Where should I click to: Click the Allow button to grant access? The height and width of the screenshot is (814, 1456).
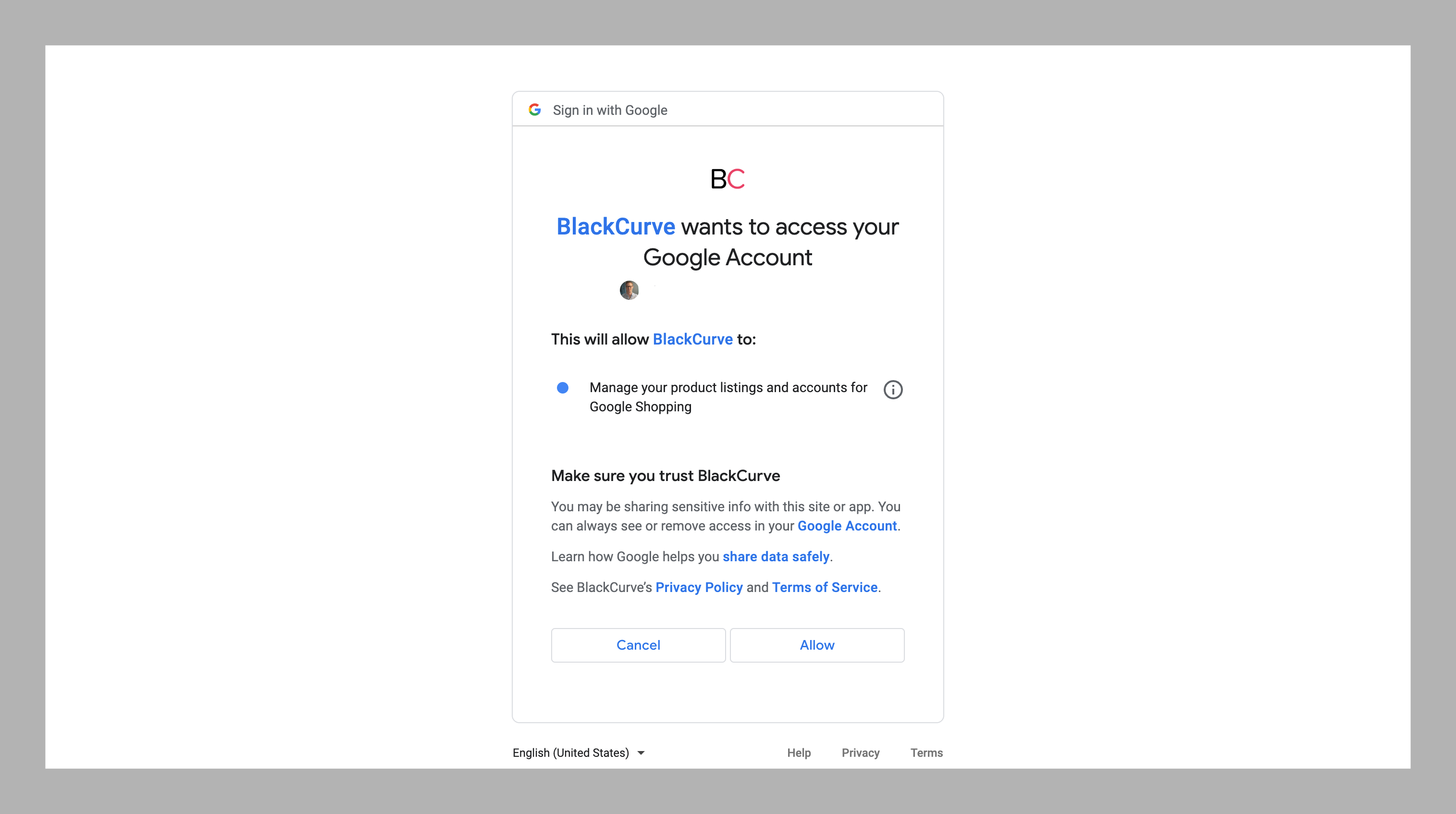[817, 644]
